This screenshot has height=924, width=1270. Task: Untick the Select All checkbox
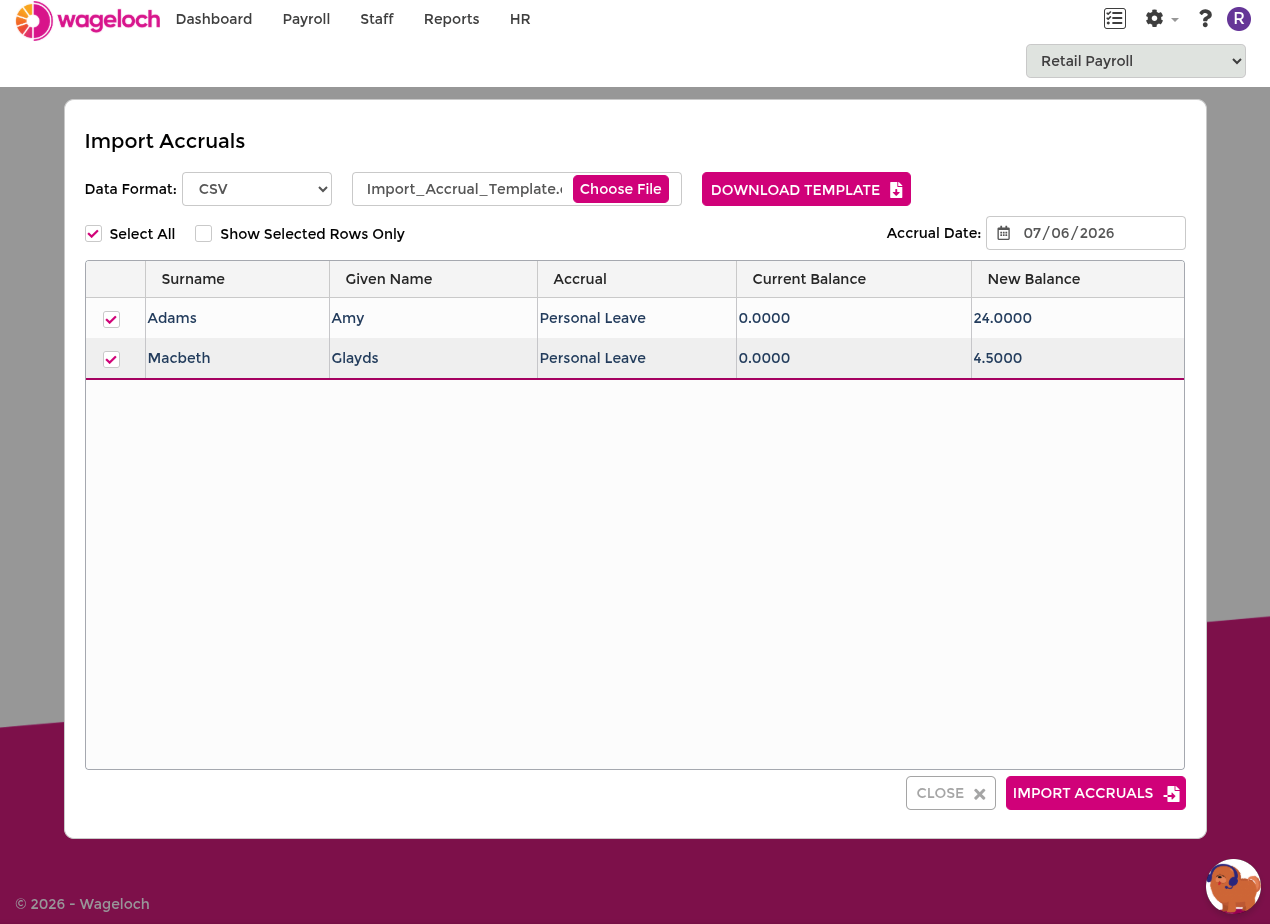click(94, 234)
